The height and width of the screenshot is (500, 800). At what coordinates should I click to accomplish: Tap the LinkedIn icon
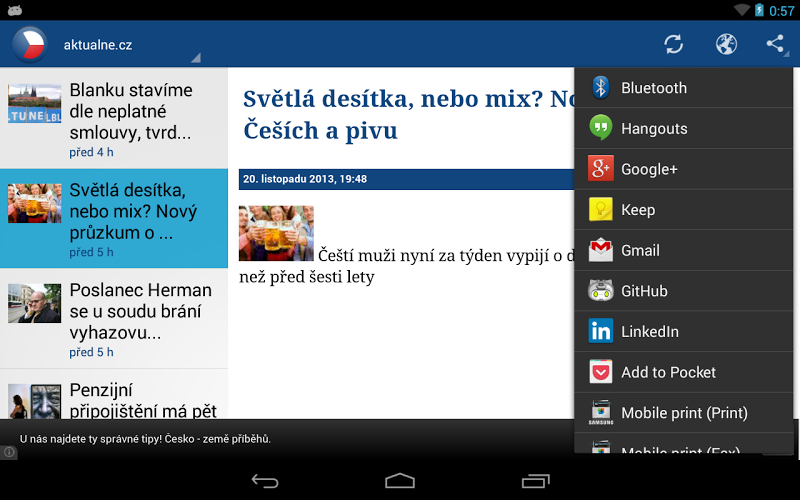(601, 331)
